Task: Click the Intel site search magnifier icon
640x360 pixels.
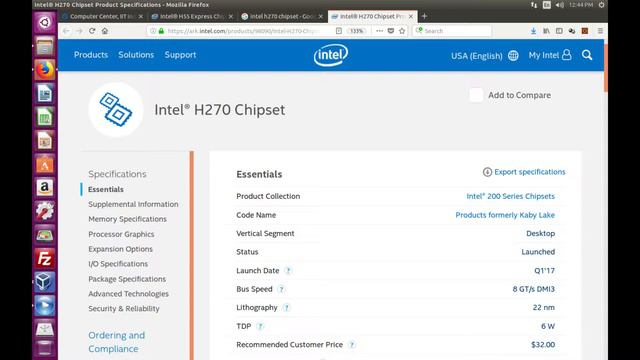Action: tap(587, 55)
